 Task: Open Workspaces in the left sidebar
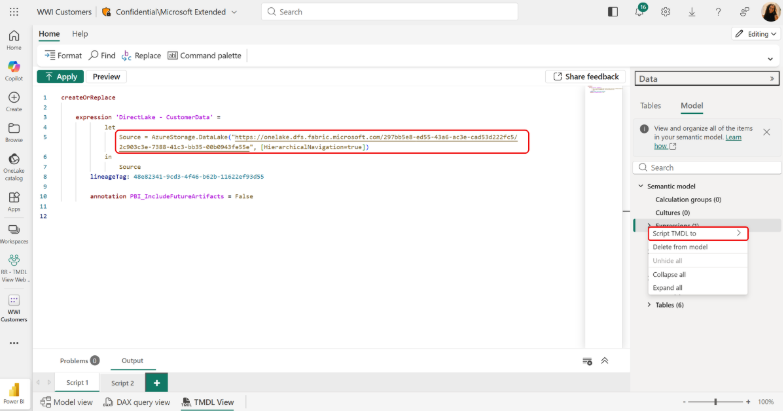(x=14, y=234)
